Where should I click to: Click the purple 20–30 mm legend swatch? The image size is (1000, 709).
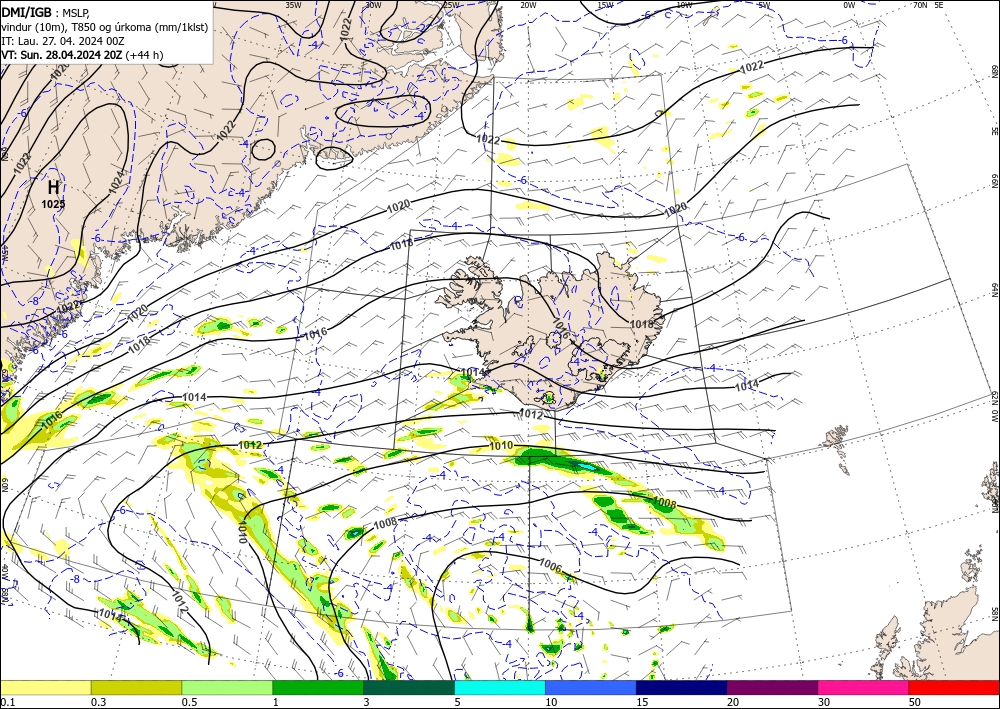click(x=772, y=687)
